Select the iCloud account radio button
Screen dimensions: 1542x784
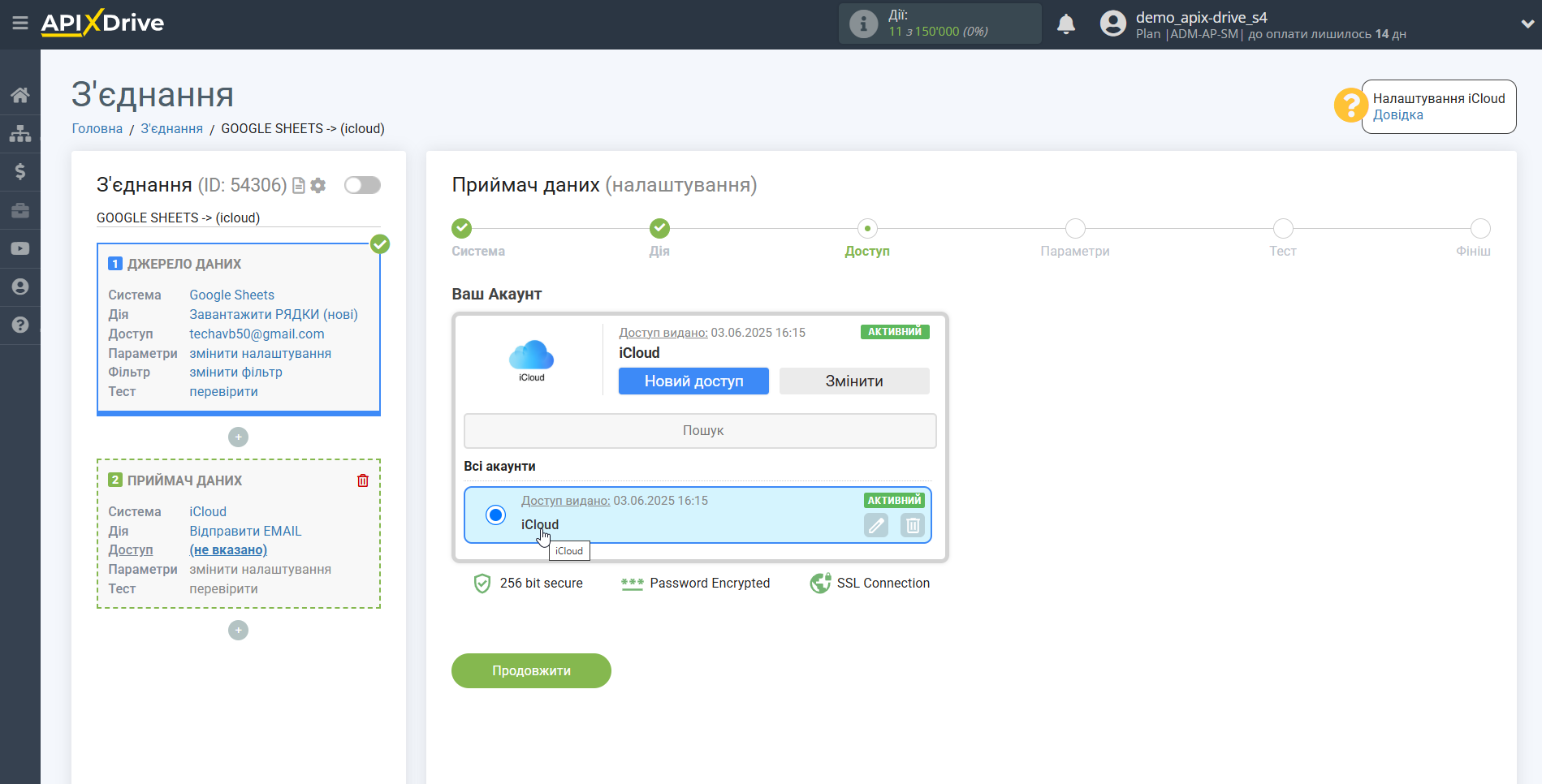click(495, 515)
